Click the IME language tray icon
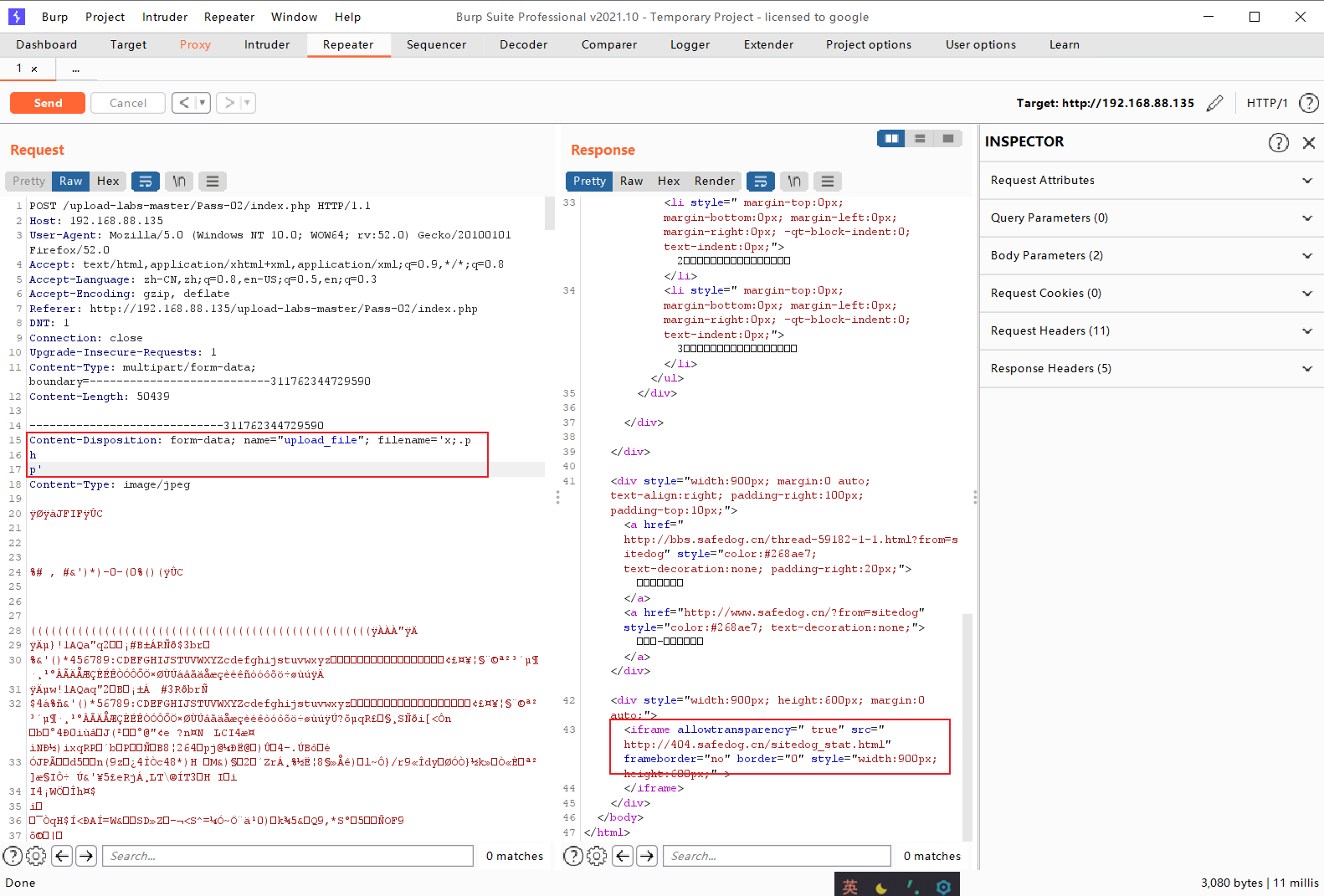The width and height of the screenshot is (1324, 896). click(x=850, y=887)
